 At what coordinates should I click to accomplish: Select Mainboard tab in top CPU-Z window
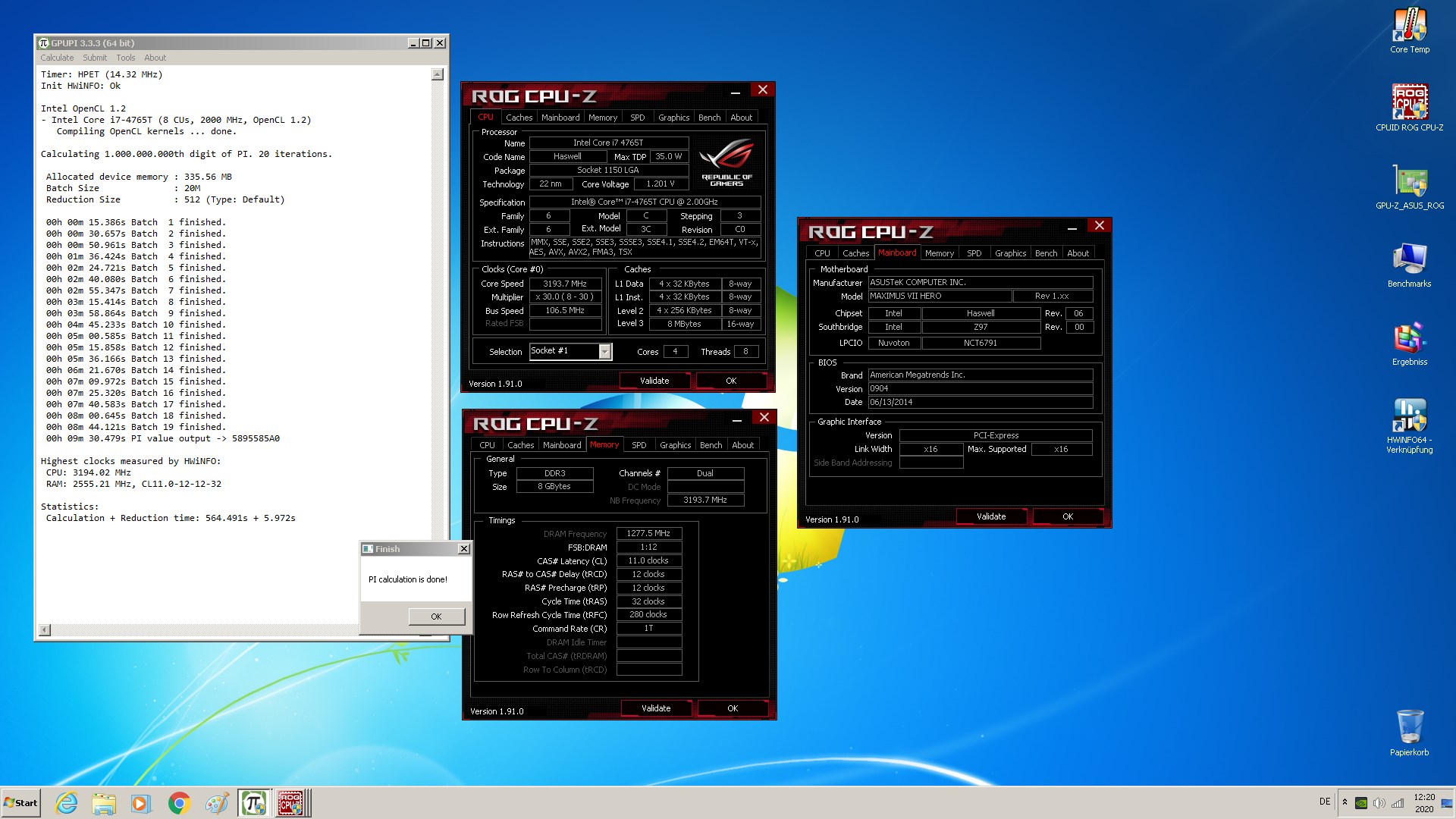[x=560, y=118]
